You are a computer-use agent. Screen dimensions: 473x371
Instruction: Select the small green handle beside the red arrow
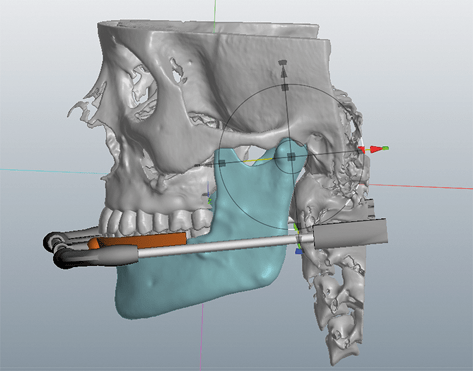pos(385,148)
